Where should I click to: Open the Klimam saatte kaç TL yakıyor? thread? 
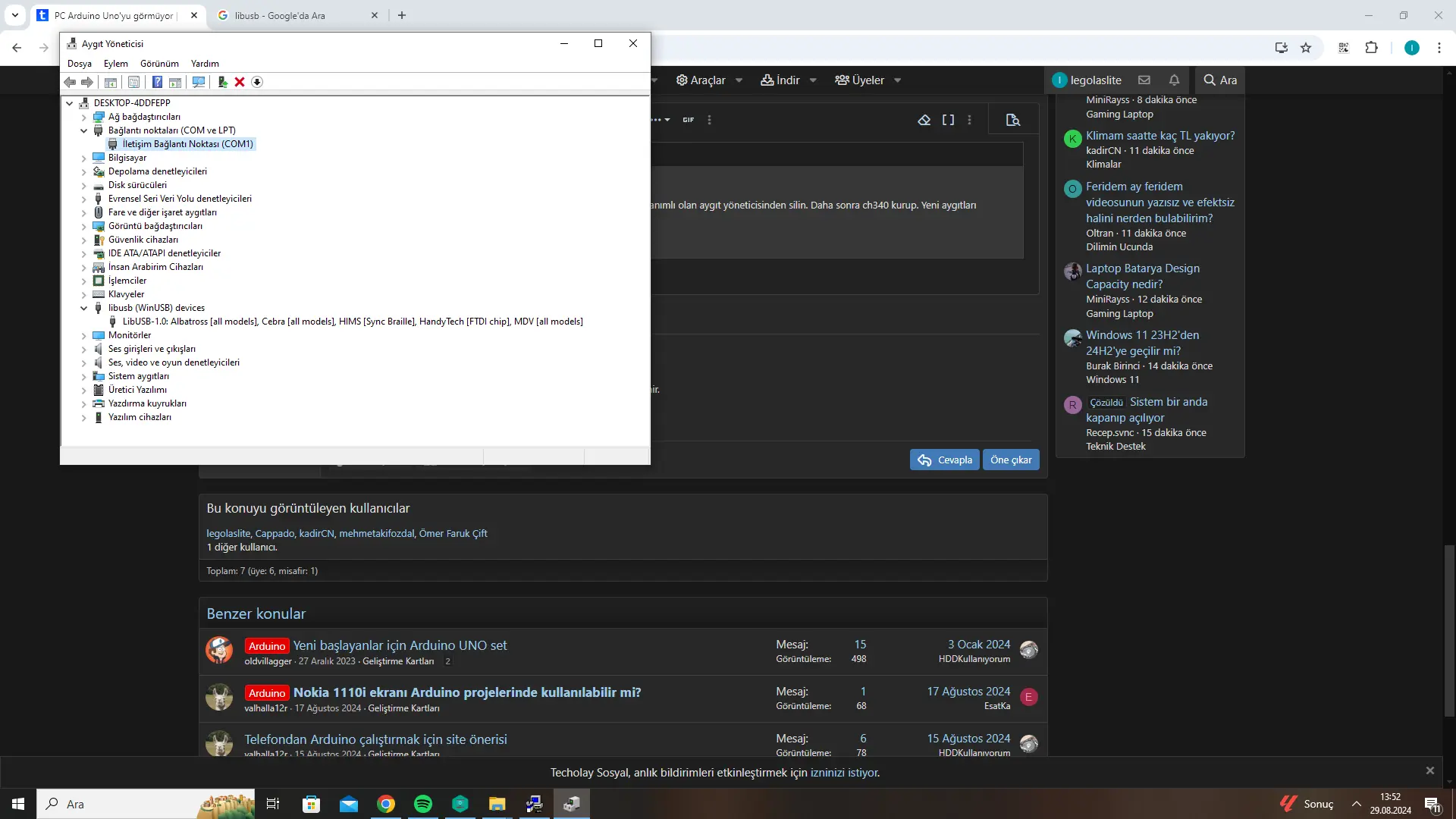(1160, 136)
